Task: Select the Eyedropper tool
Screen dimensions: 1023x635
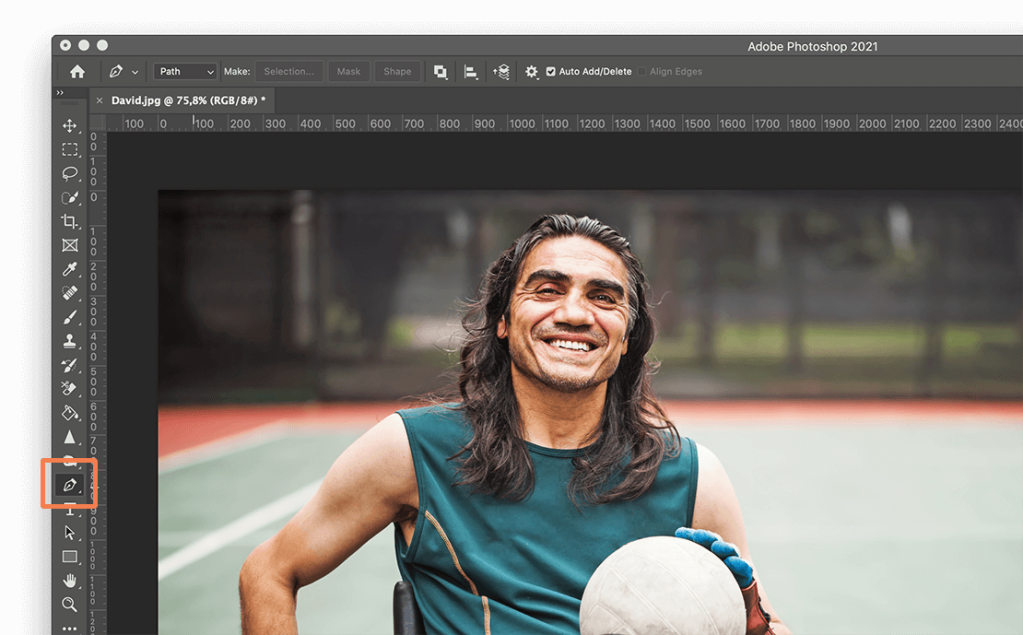Action: point(70,269)
